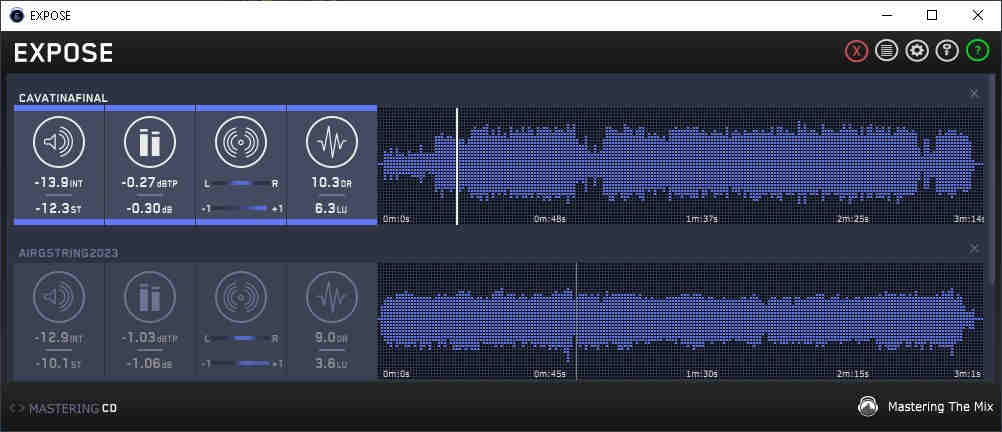Click CAVATINAFINAL L-R balance meter
Image resolution: width=1002 pixels, height=432 pixels.
241,183
